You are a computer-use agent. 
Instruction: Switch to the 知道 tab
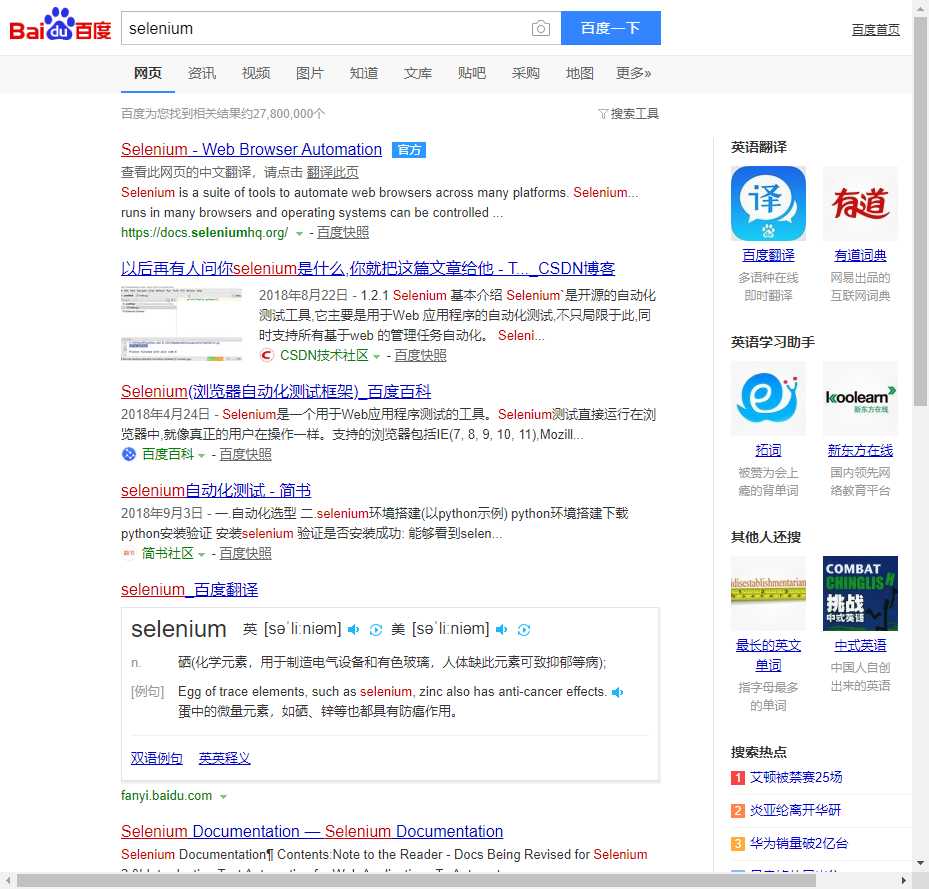(364, 73)
